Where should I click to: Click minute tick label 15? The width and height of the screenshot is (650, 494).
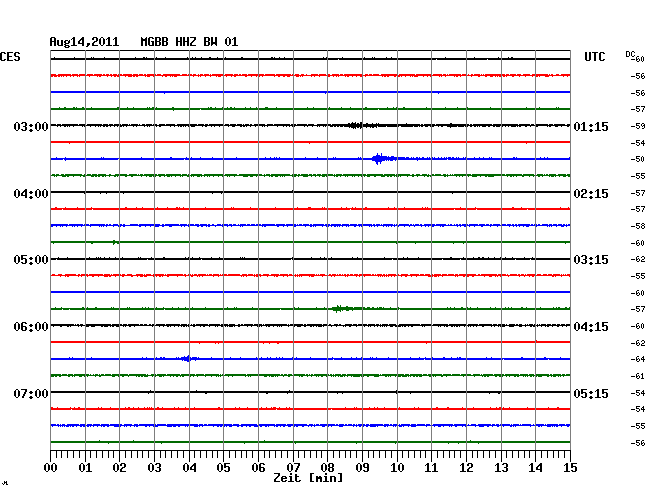pyautogui.click(x=570, y=468)
